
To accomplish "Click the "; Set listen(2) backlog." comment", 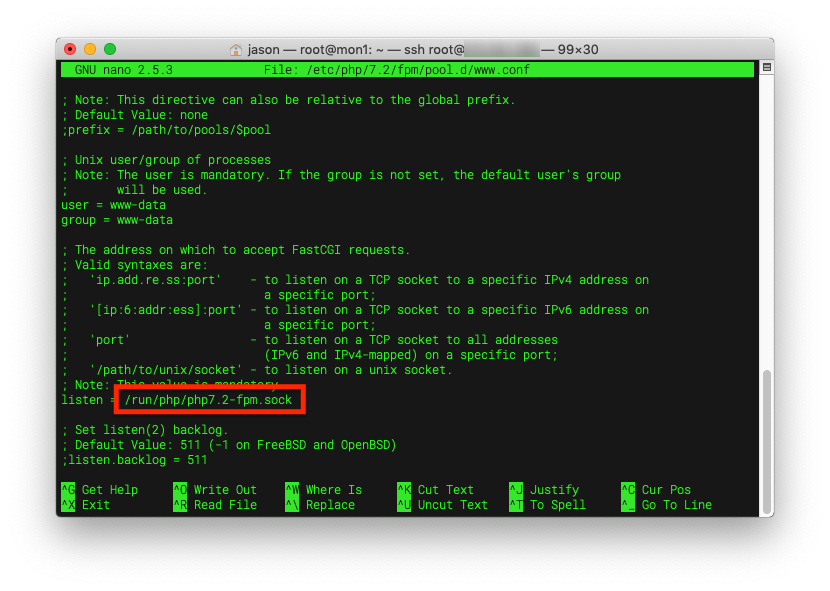I will [x=145, y=429].
